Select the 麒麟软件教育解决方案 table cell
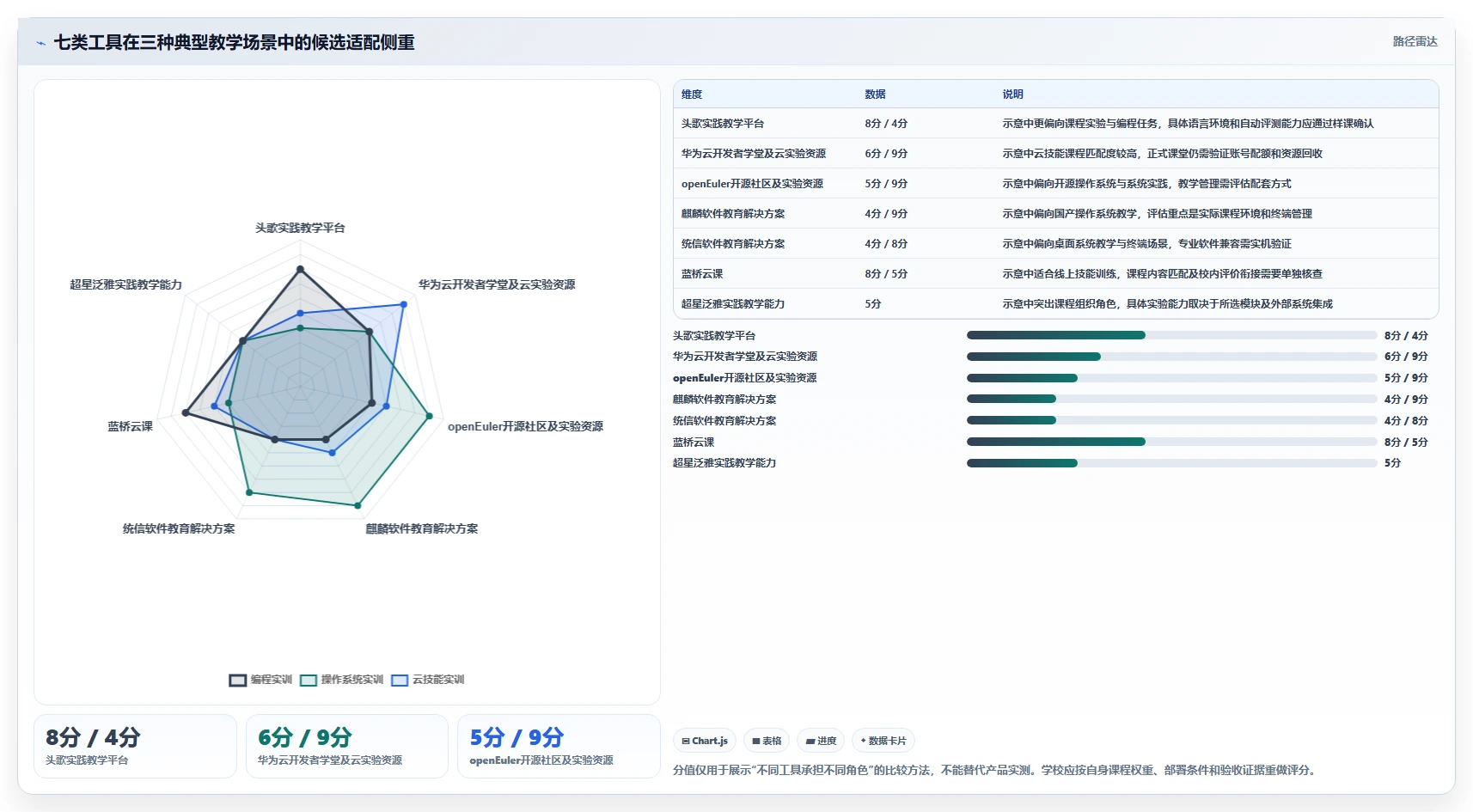Screen dimensions: 1473x812 (x=733, y=214)
